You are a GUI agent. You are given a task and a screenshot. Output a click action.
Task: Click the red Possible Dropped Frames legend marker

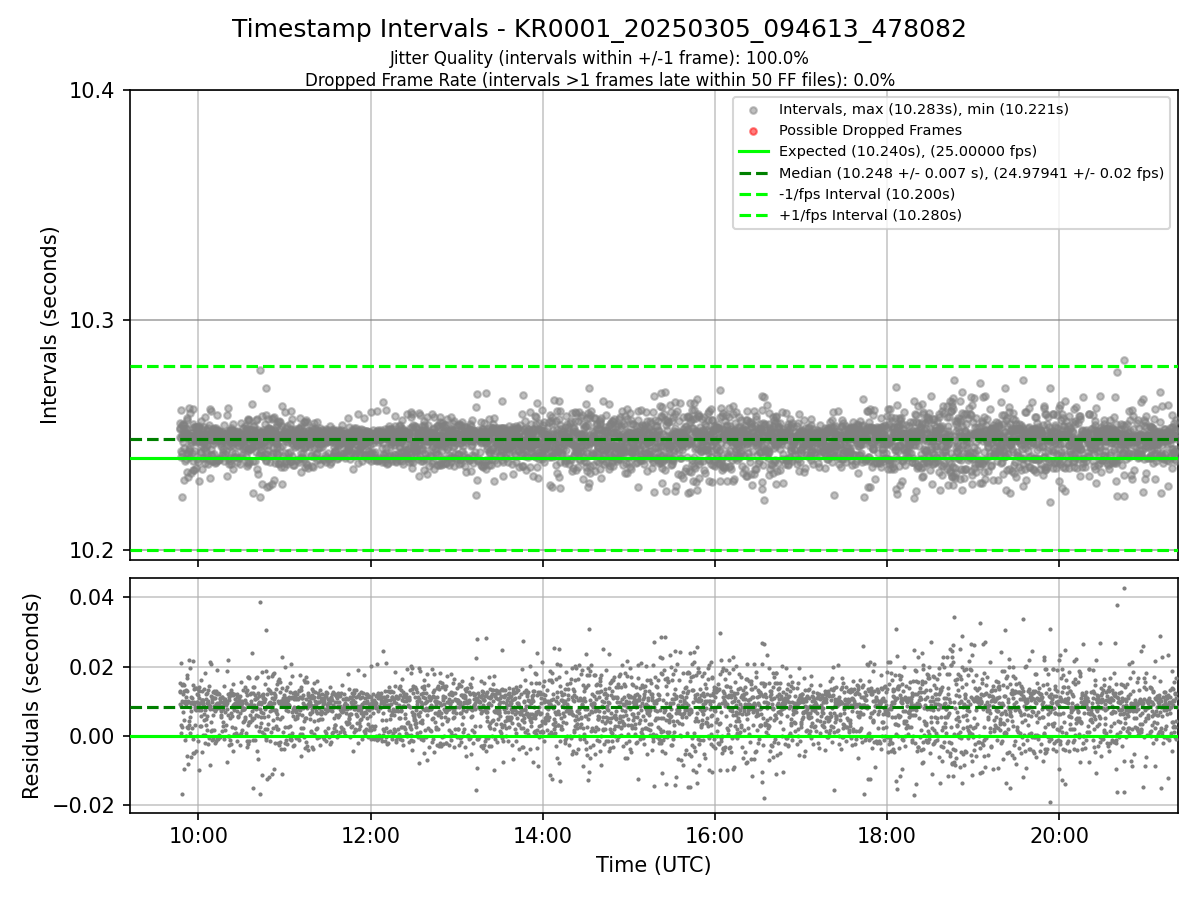[x=753, y=131]
